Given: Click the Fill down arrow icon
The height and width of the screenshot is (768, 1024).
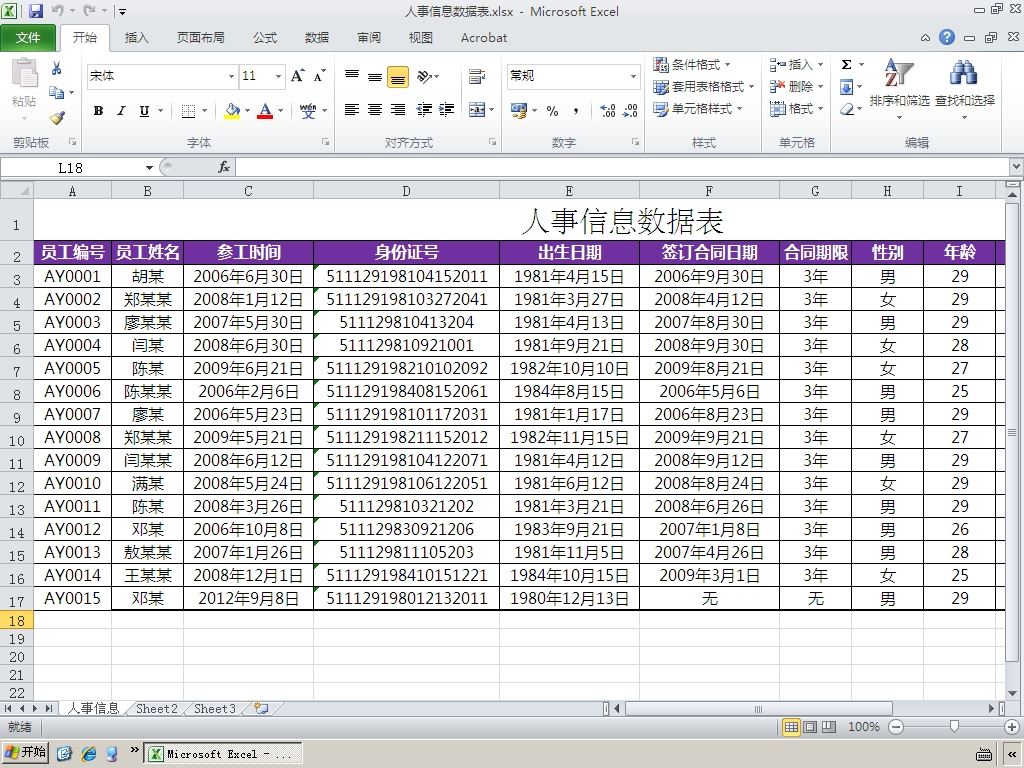Looking at the screenshot, I should point(846,87).
